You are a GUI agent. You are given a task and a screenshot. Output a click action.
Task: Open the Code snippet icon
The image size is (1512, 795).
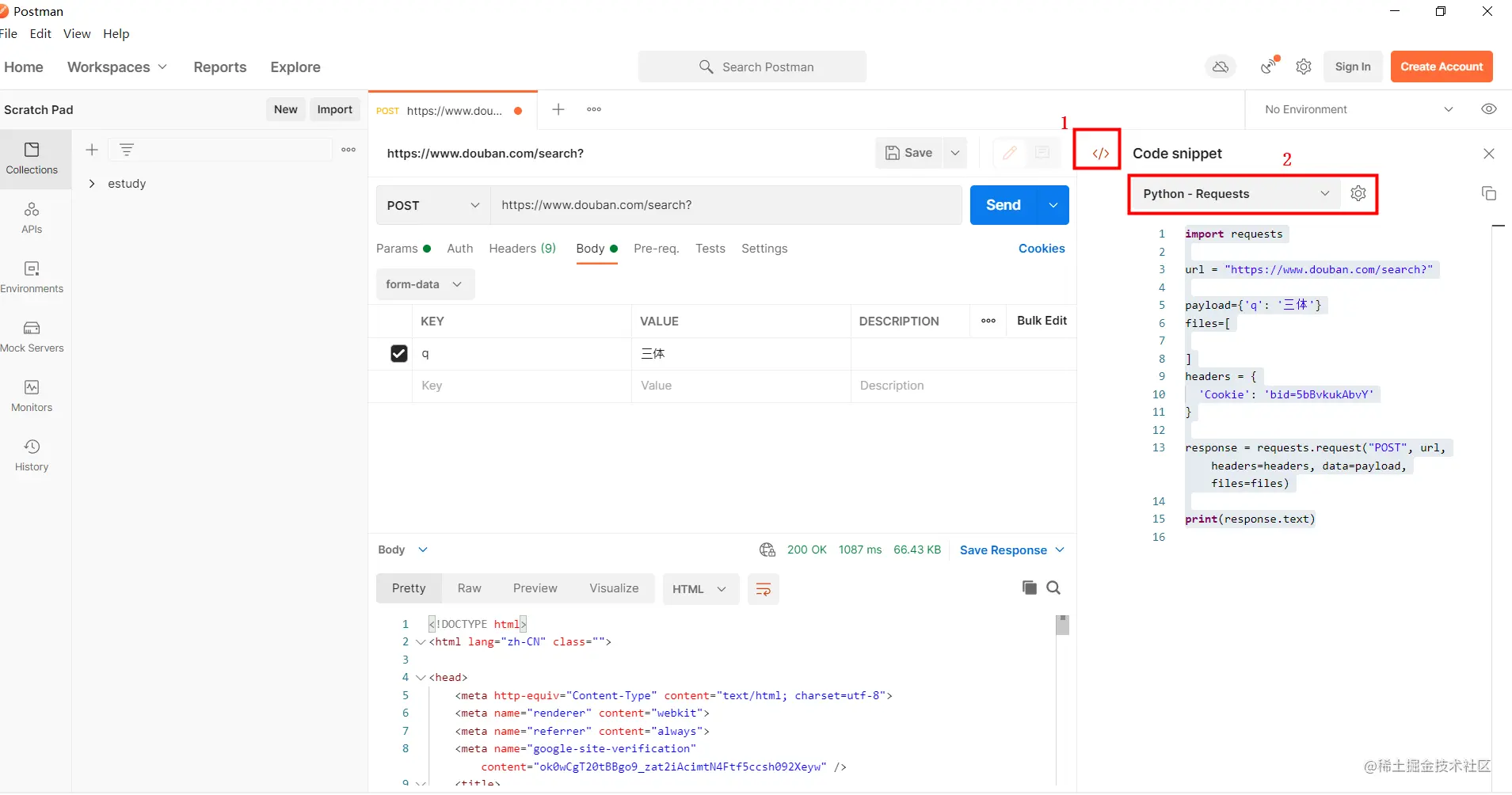point(1100,154)
